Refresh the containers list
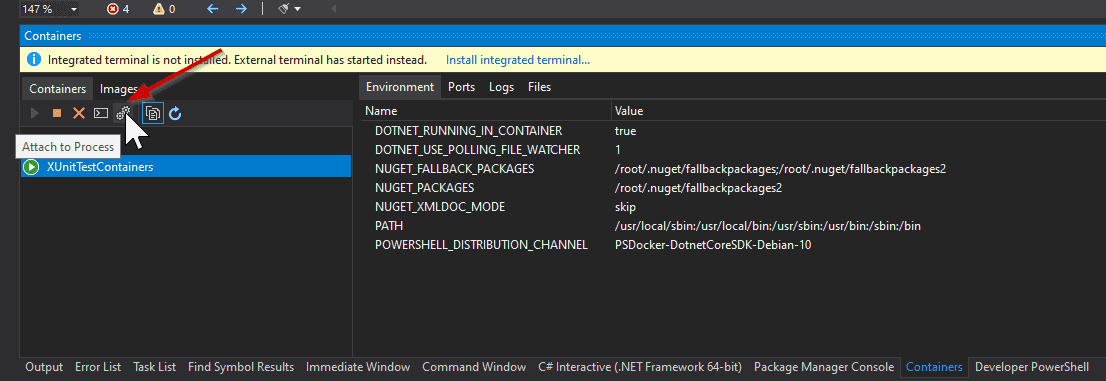Image resolution: width=1106 pixels, height=381 pixels. [x=175, y=113]
